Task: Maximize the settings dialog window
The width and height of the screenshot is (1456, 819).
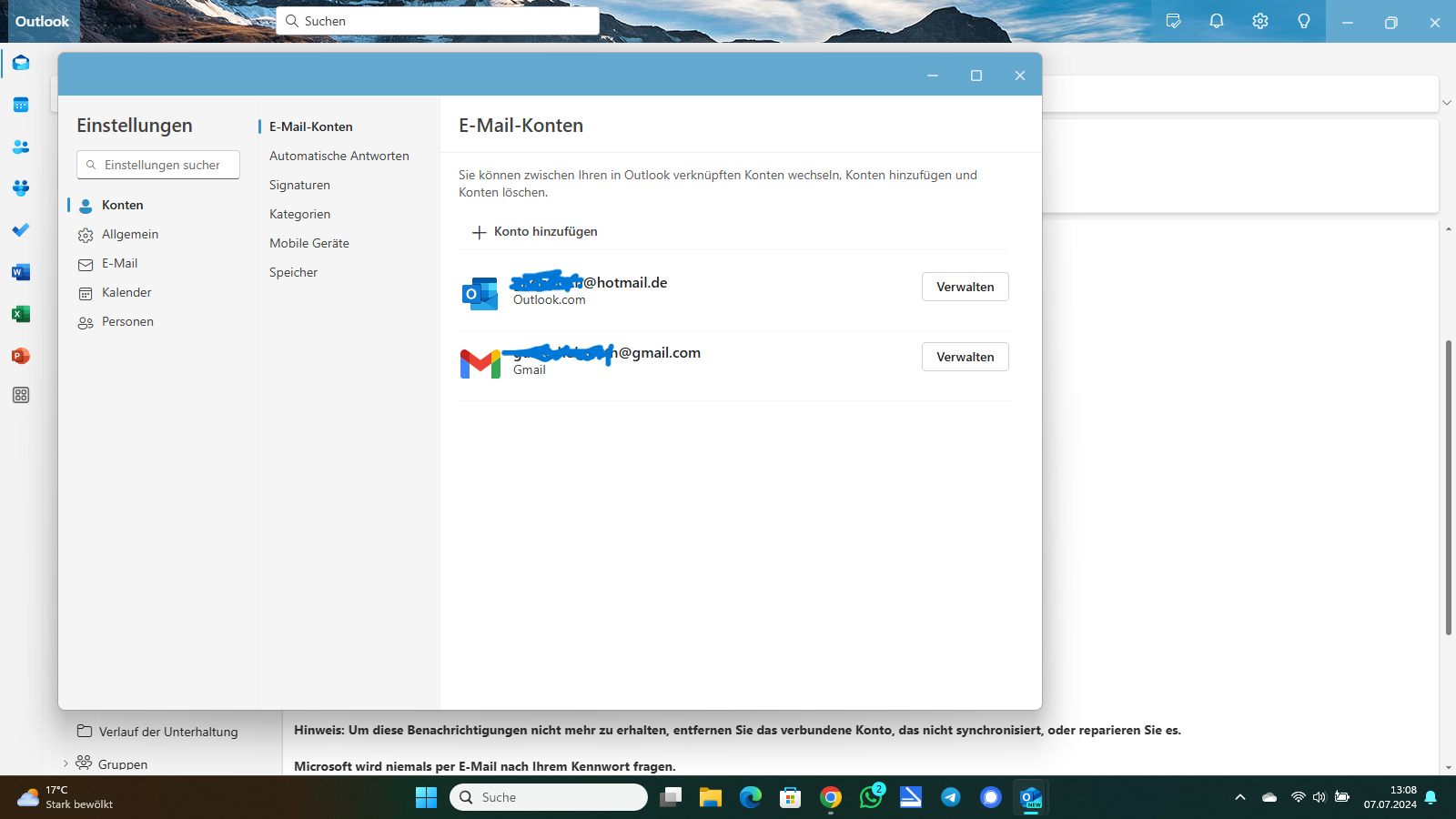Action: coord(976,76)
